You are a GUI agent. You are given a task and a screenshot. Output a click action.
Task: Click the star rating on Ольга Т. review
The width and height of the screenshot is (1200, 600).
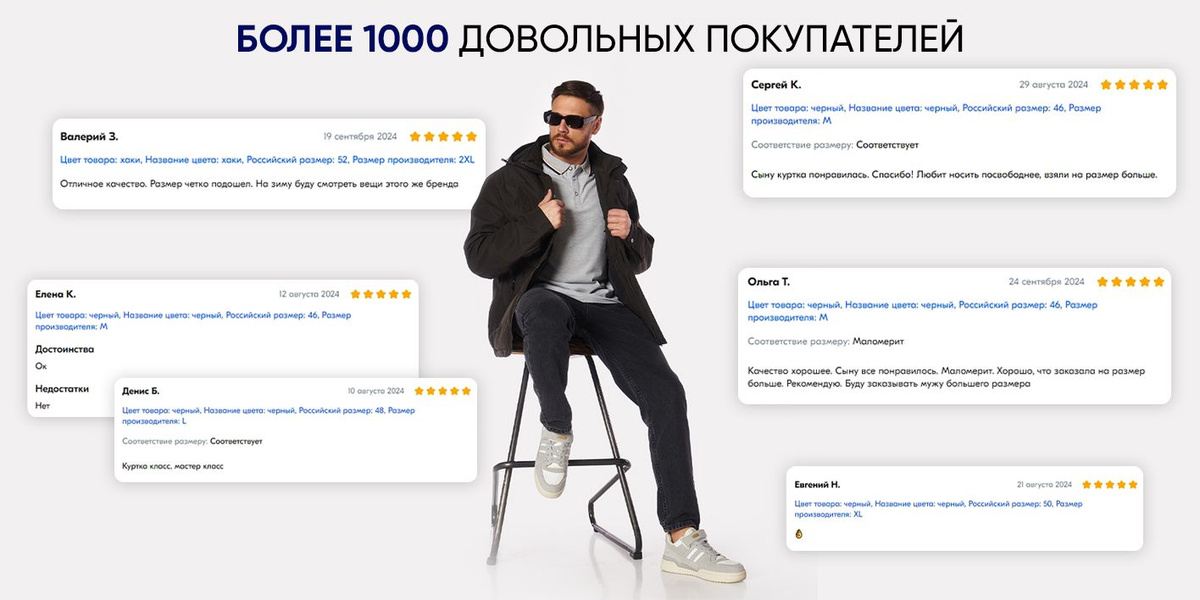pyautogui.click(x=1131, y=282)
